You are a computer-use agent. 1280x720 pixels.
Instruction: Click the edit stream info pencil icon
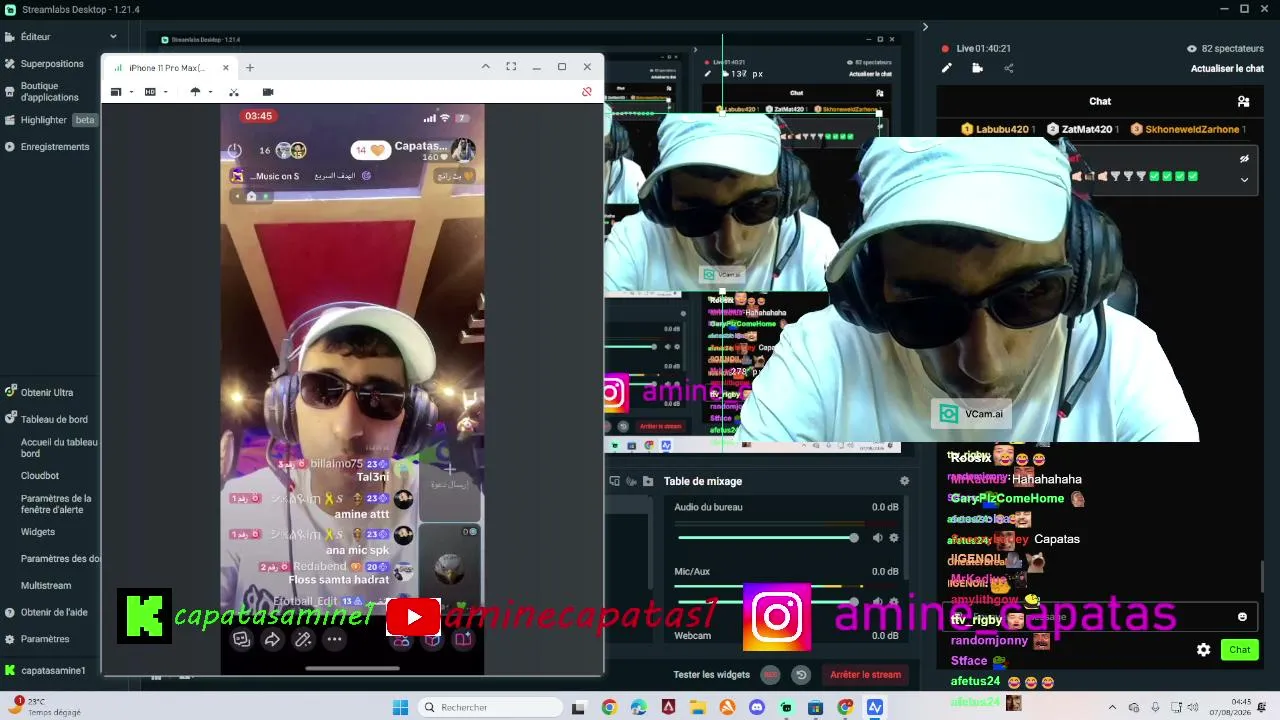pos(947,68)
